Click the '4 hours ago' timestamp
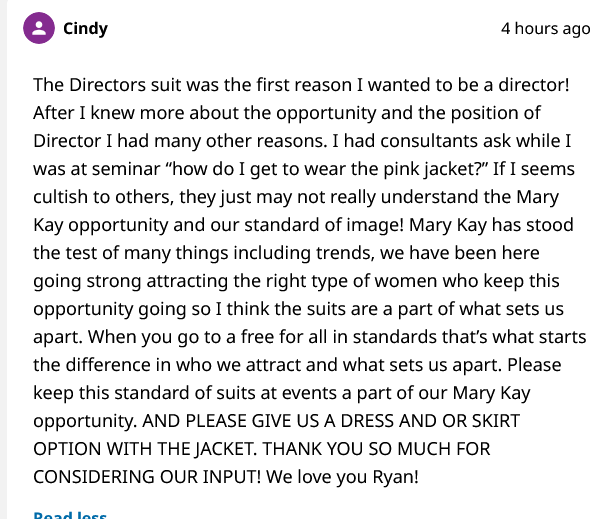The width and height of the screenshot is (606, 519). (x=545, y=29)
